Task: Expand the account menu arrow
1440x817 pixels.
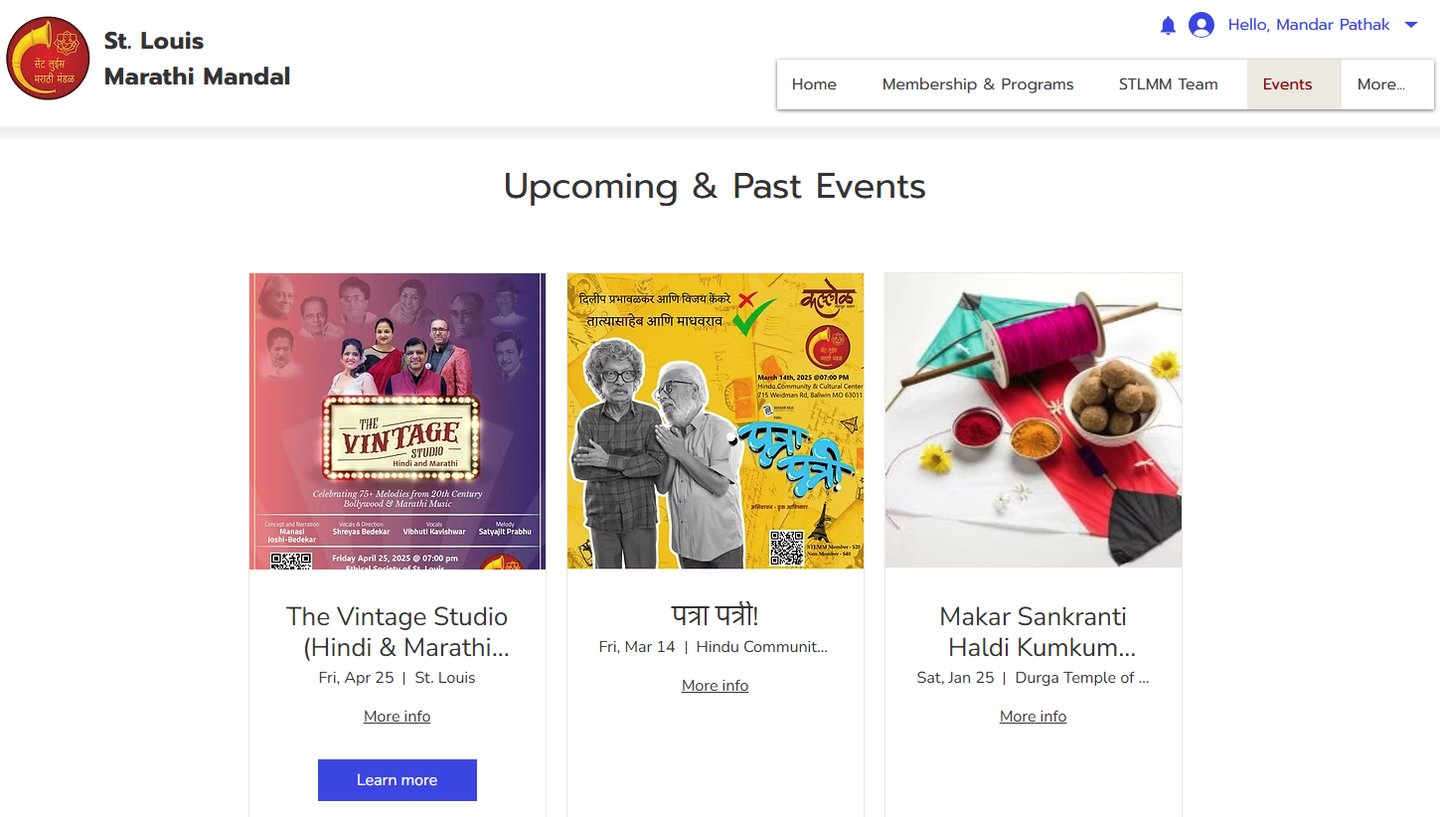Action: (x=1411, y=25)
